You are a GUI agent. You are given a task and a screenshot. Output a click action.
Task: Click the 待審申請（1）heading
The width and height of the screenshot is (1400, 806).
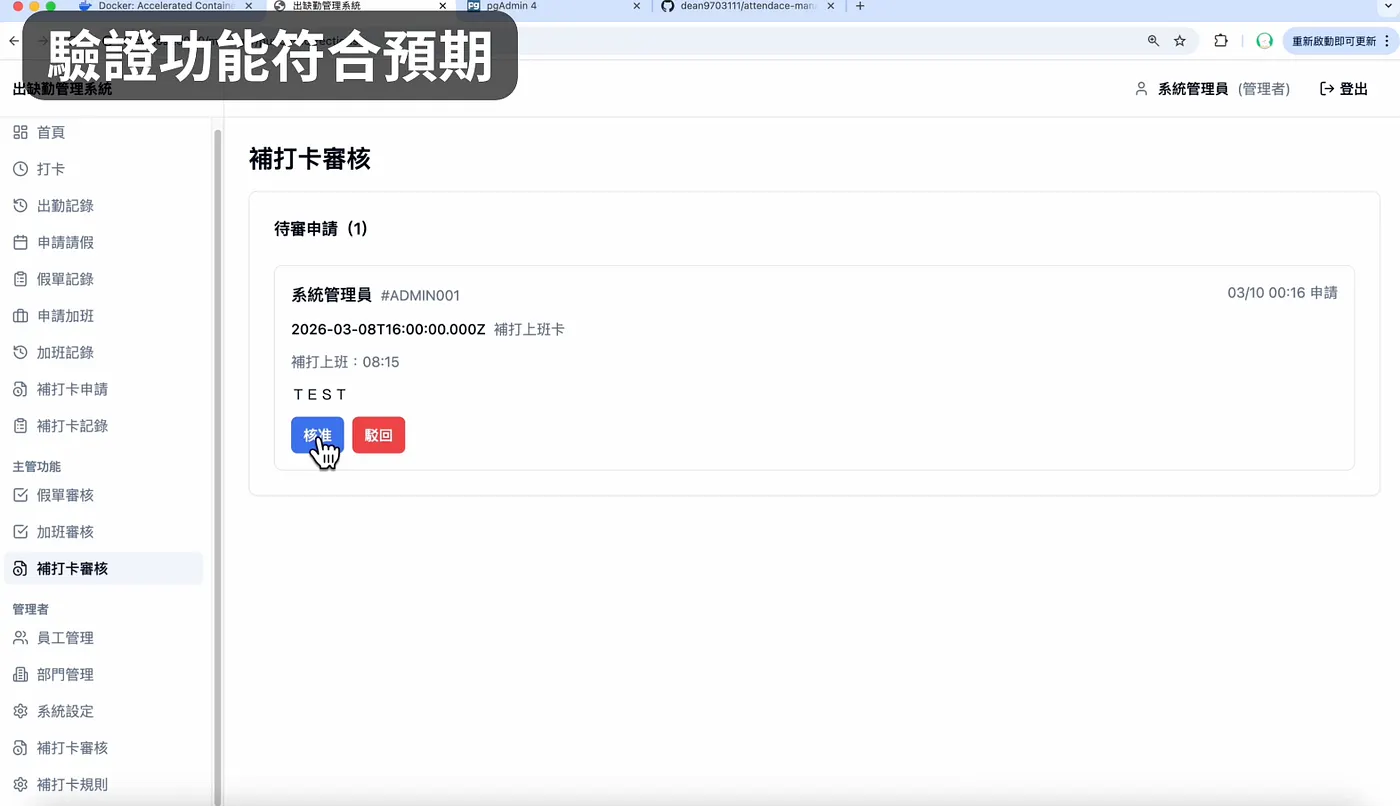click(322, 229)
